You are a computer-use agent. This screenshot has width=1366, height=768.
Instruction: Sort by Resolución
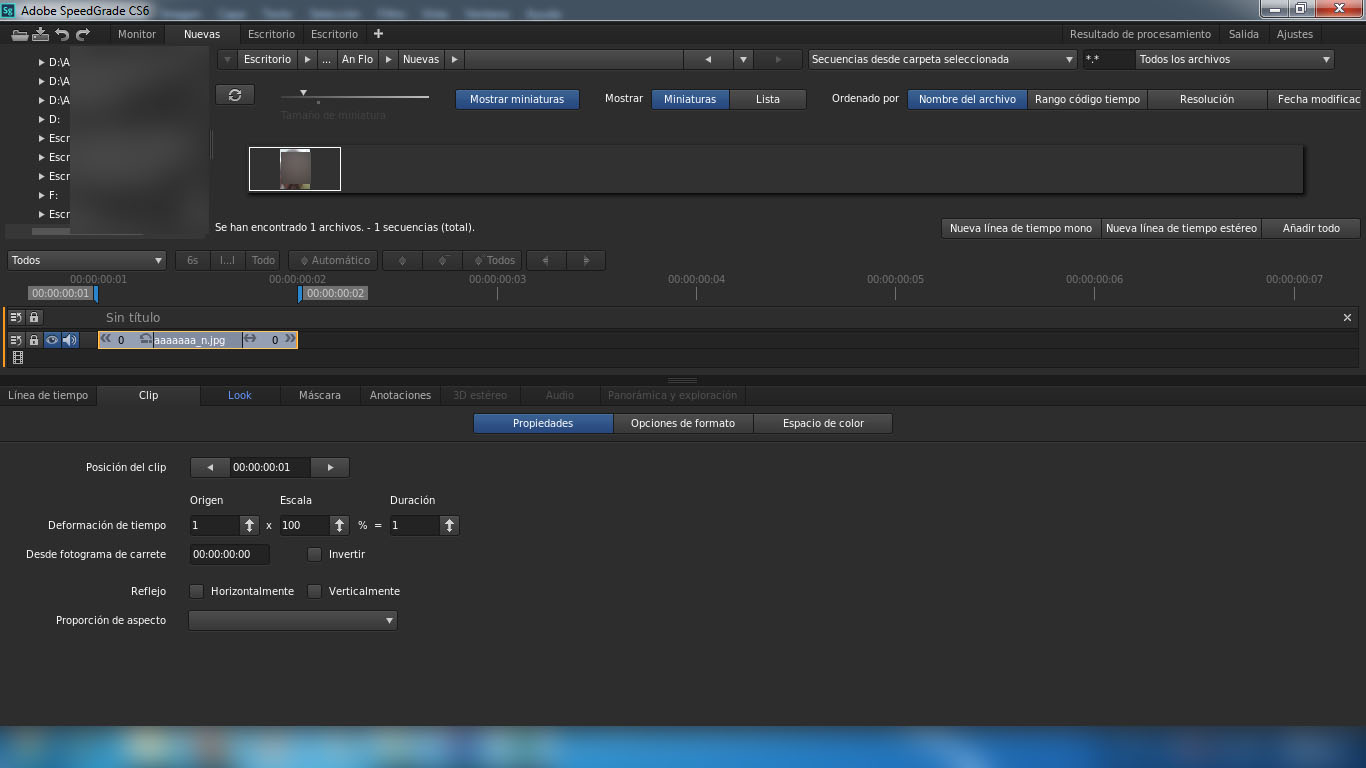pyautogui.click(x=1207, y=99)
